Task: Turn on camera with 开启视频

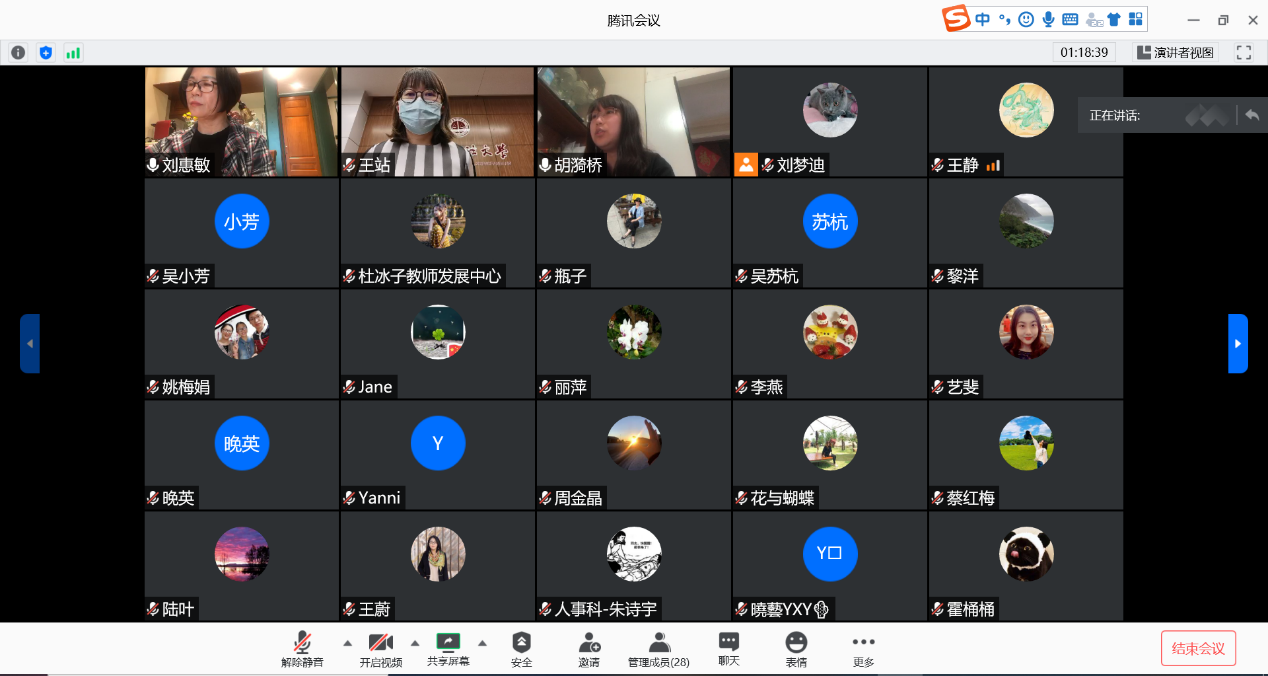Action: pos(381,649)
